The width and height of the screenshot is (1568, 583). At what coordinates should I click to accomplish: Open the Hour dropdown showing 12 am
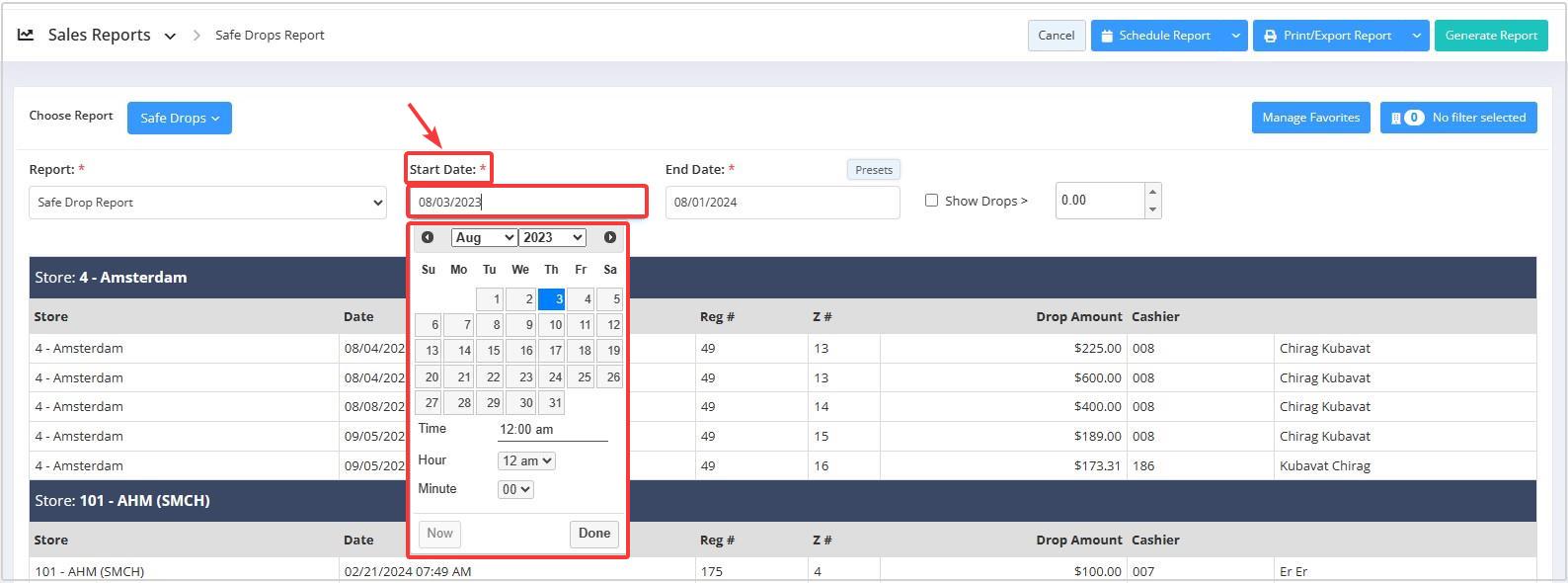(x=526, y=460)
